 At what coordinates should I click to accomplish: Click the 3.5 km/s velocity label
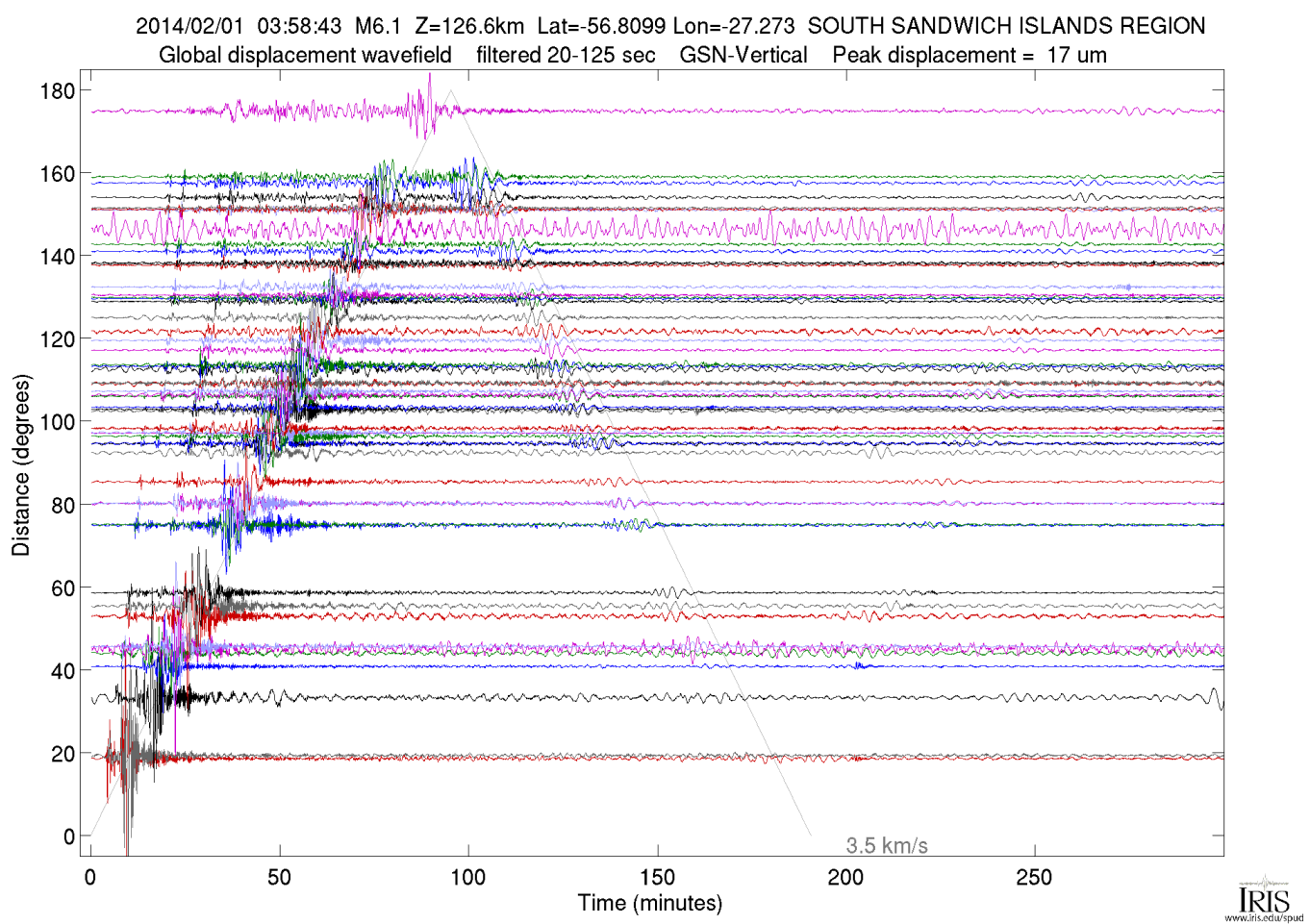pos(886,845)
